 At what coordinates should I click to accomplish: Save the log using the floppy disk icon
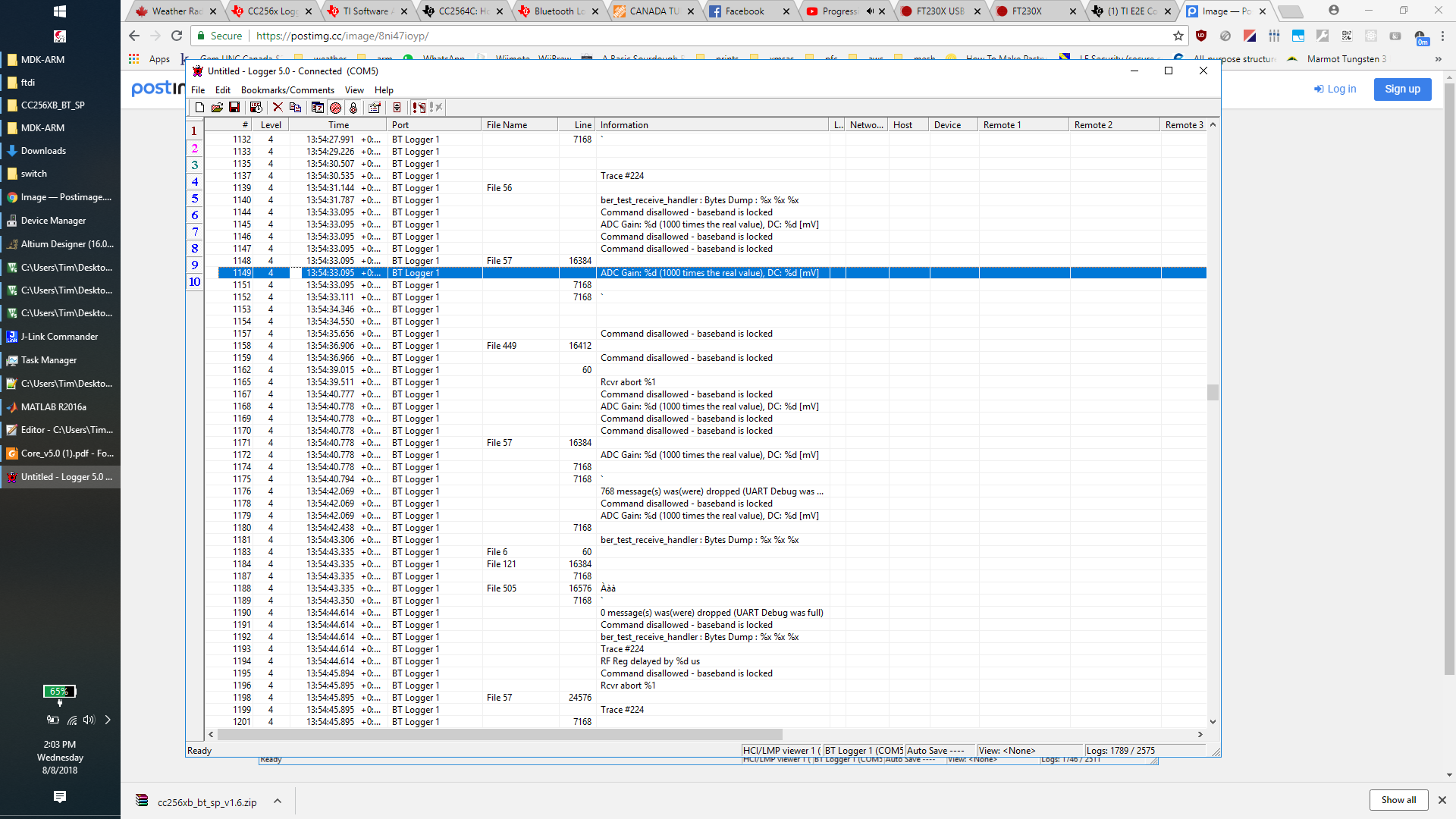pos(234,108)
